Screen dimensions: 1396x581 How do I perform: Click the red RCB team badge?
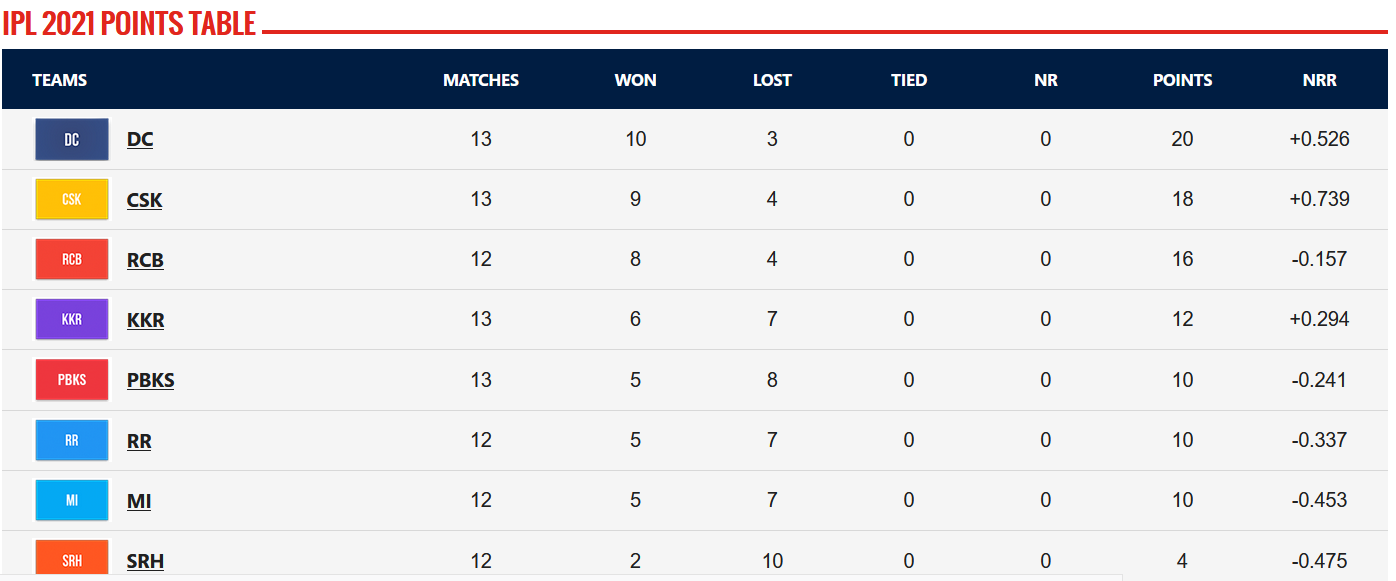pos(72,259)
